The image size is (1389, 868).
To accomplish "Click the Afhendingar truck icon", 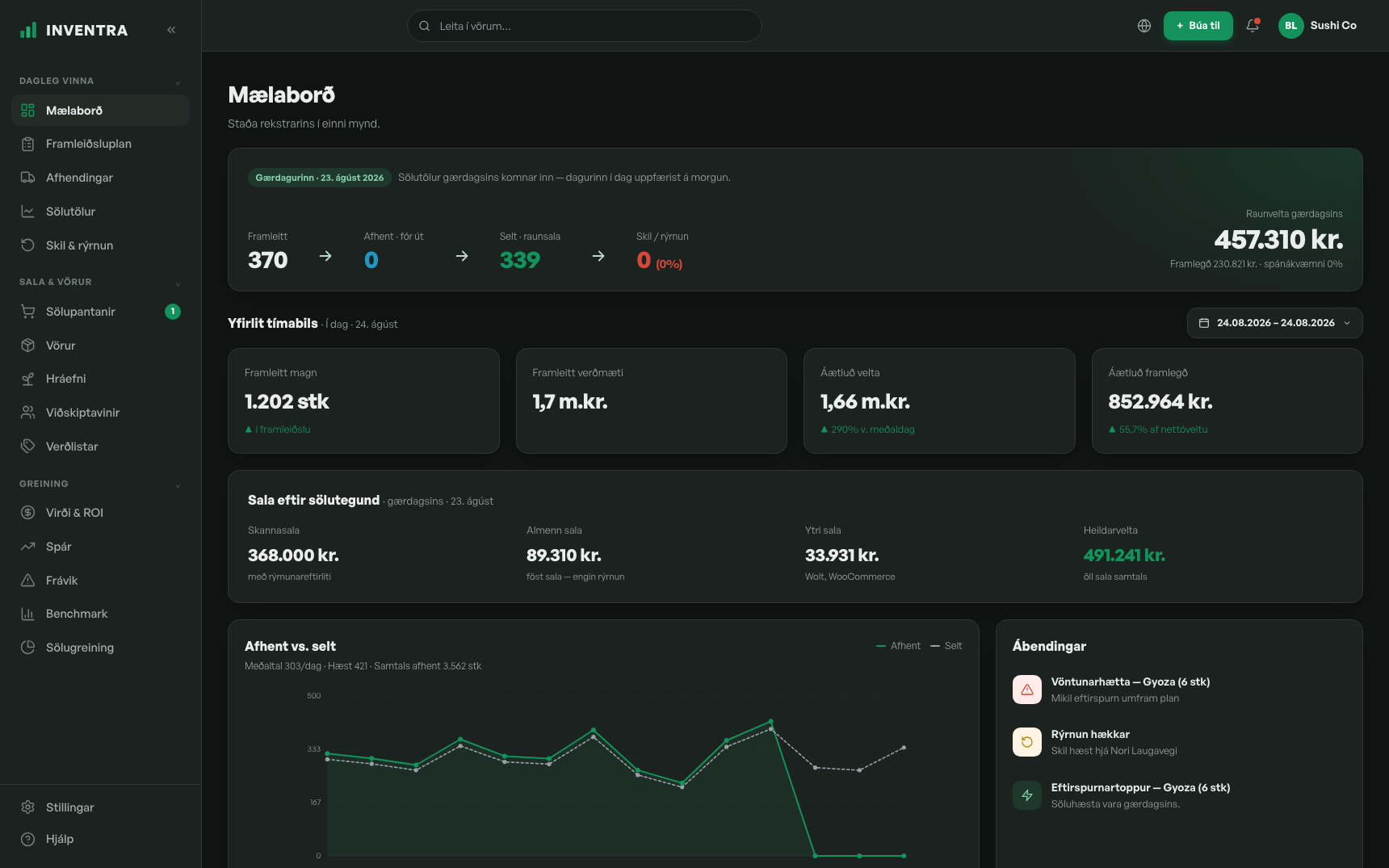I will [x=27, y=178].
